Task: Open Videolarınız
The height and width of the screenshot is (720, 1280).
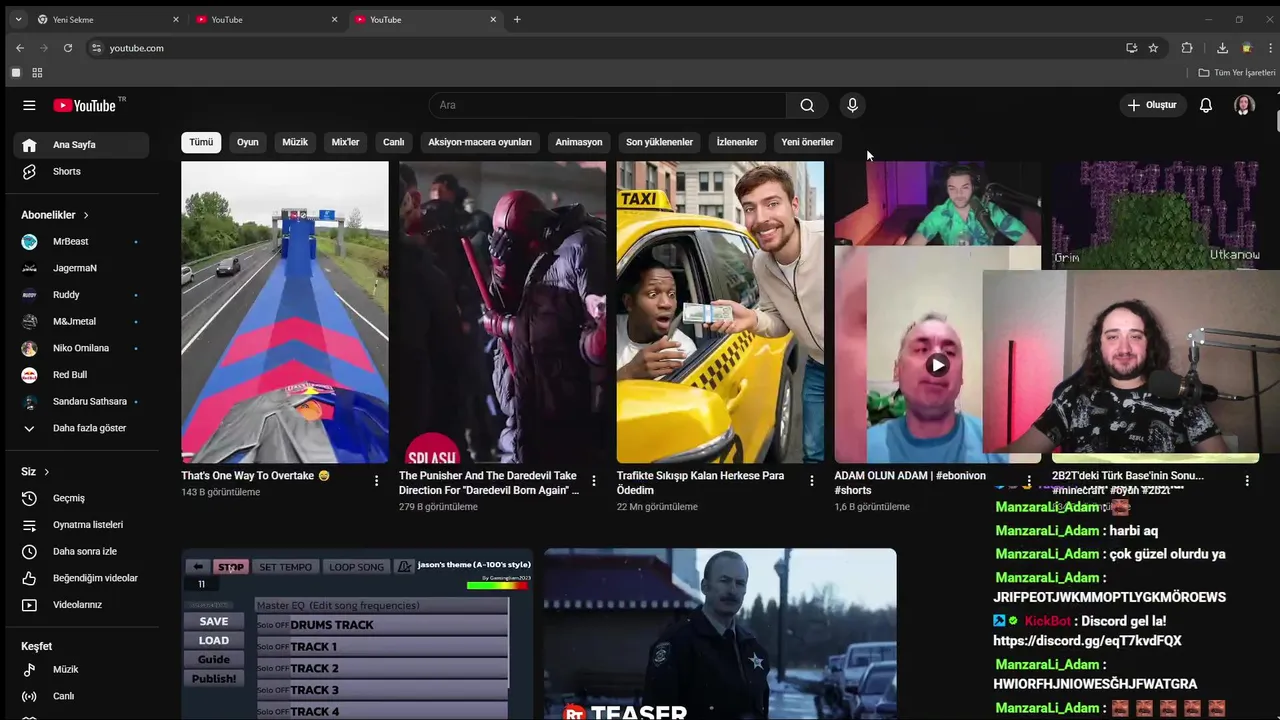Action: point(81,605)
